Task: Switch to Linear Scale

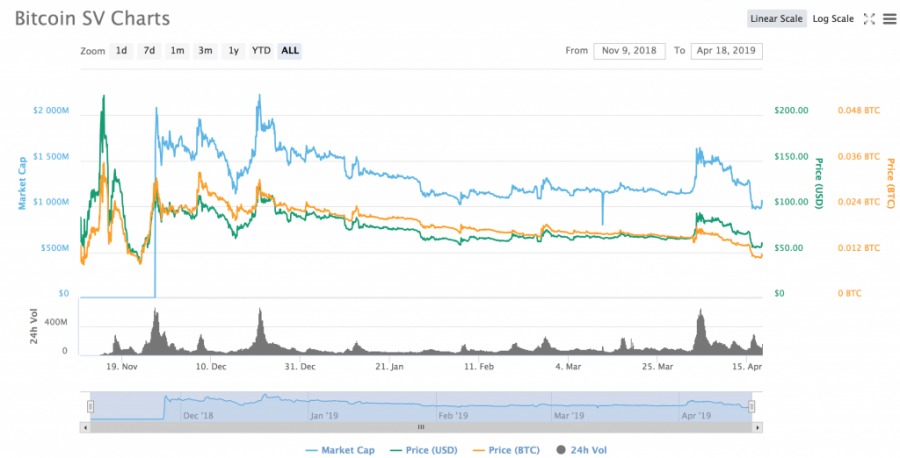Action: 776,19
